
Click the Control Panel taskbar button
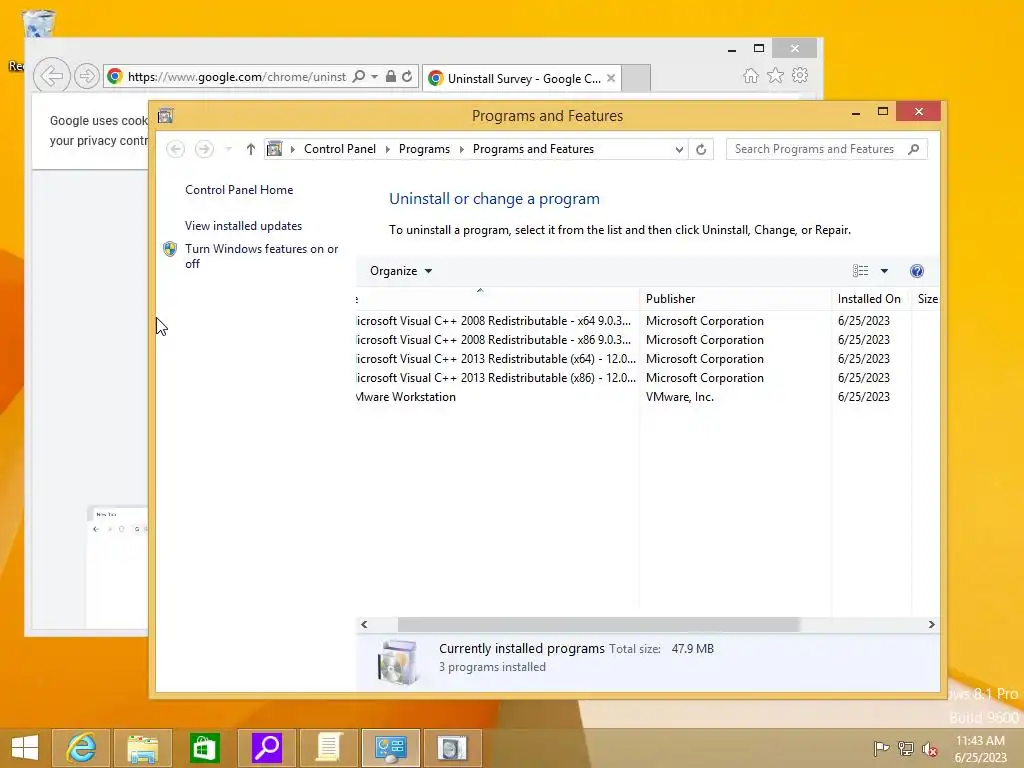point(391,748)
